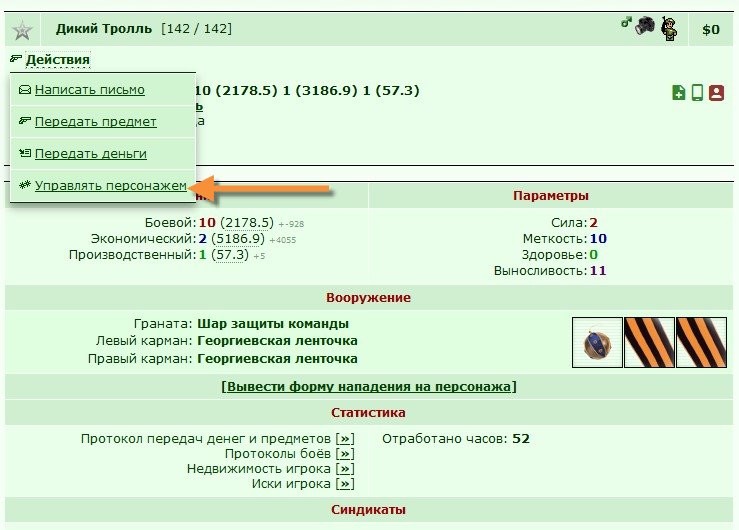Click the red contact person icon
The width and height of the screenshot is (739, 530).
(x=716, y=92)
